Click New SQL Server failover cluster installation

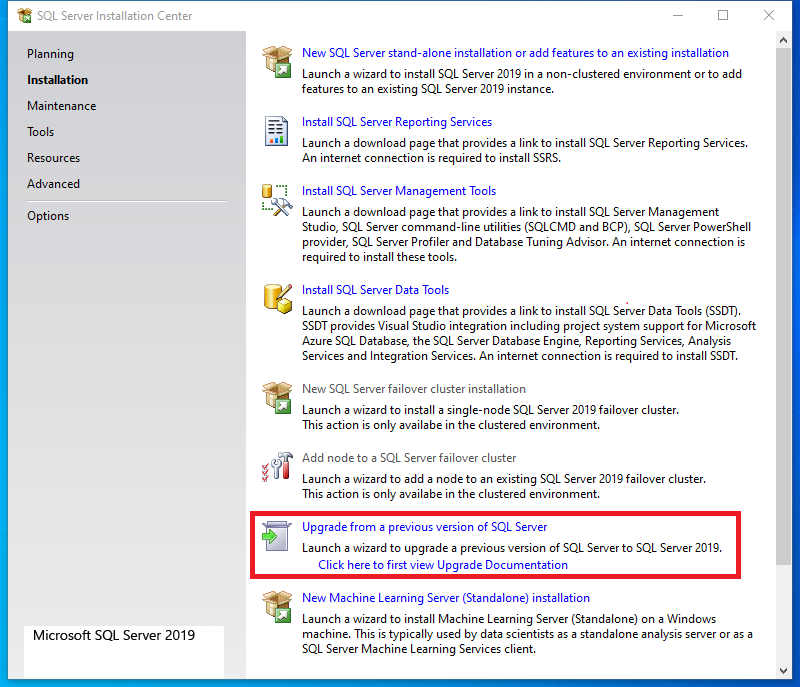413,389
